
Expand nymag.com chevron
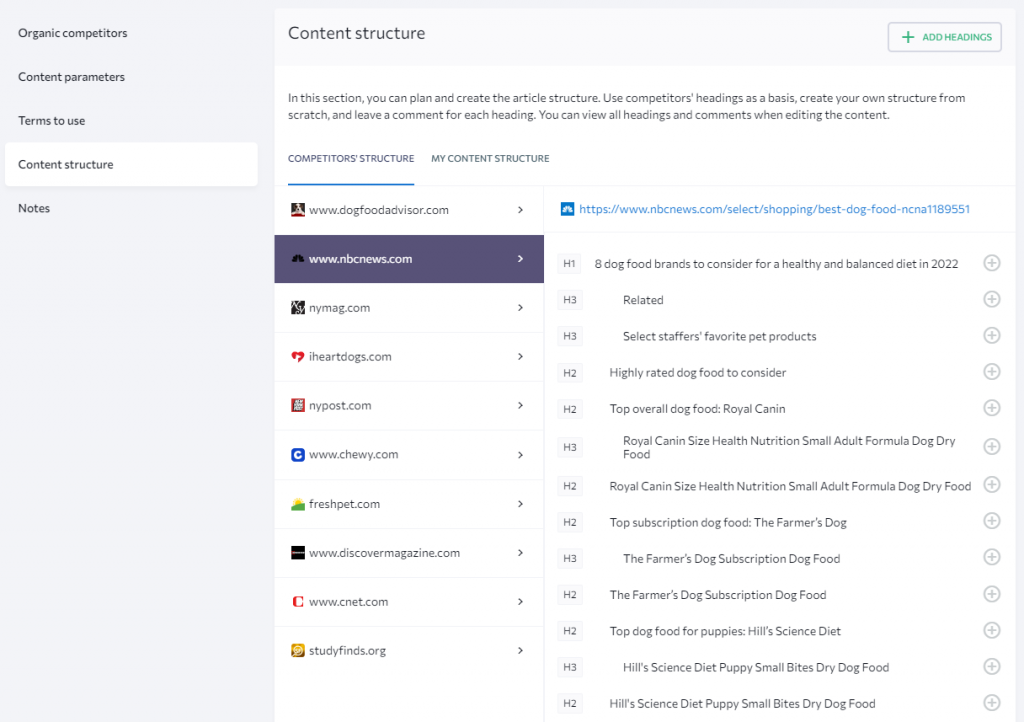tap(520, 307)
